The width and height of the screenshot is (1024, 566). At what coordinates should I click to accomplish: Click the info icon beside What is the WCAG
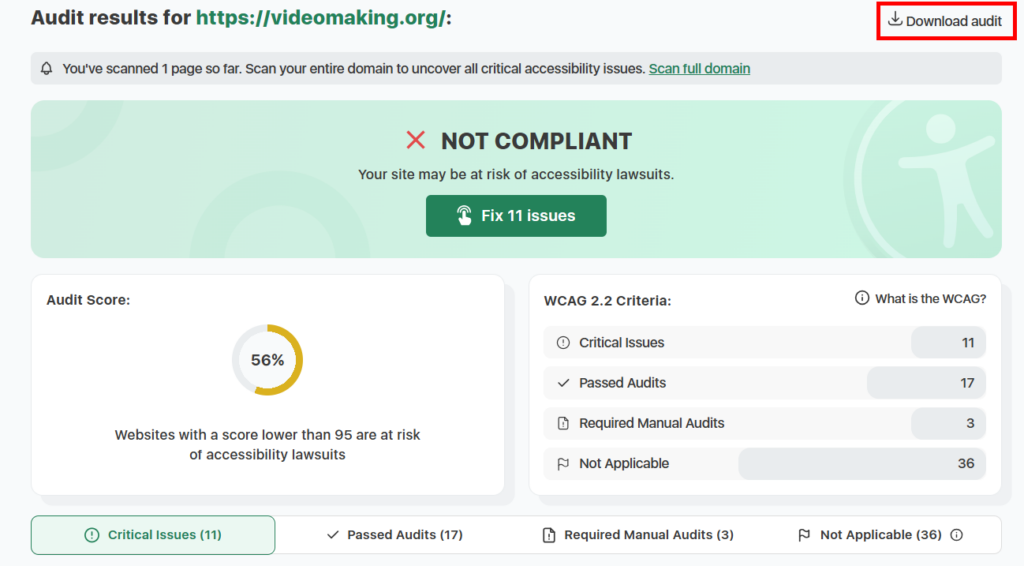point(862,299)
